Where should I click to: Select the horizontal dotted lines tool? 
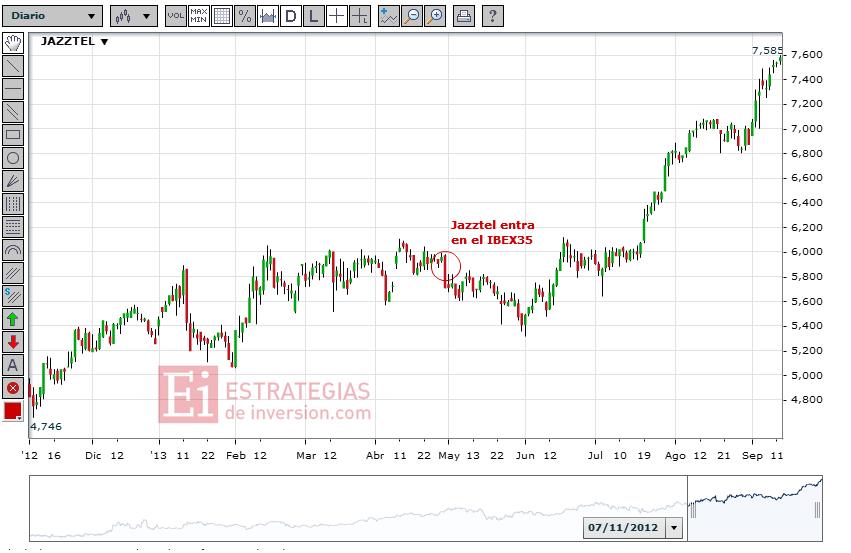click(13, 227)
